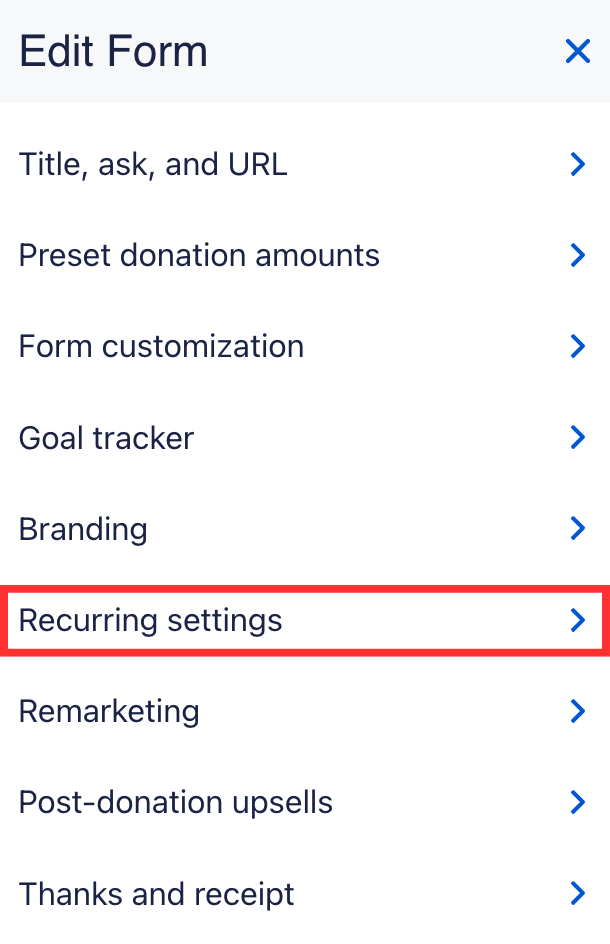Expand arrow next to Preset donation amounts

click(576, 255)
